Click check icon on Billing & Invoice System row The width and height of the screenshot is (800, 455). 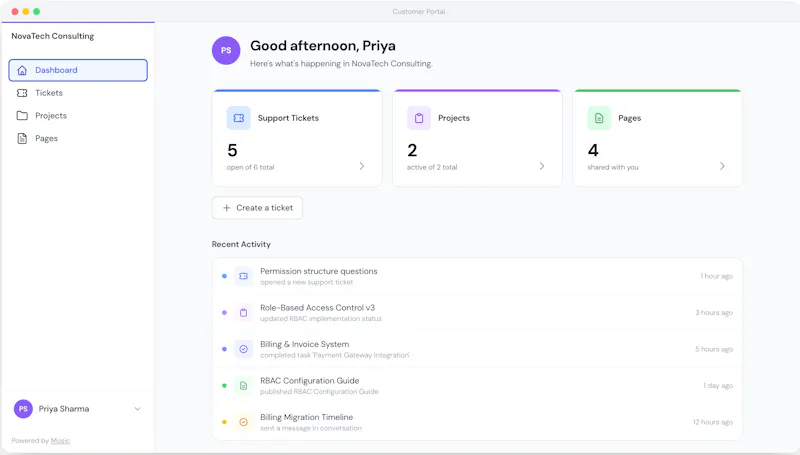243,349
